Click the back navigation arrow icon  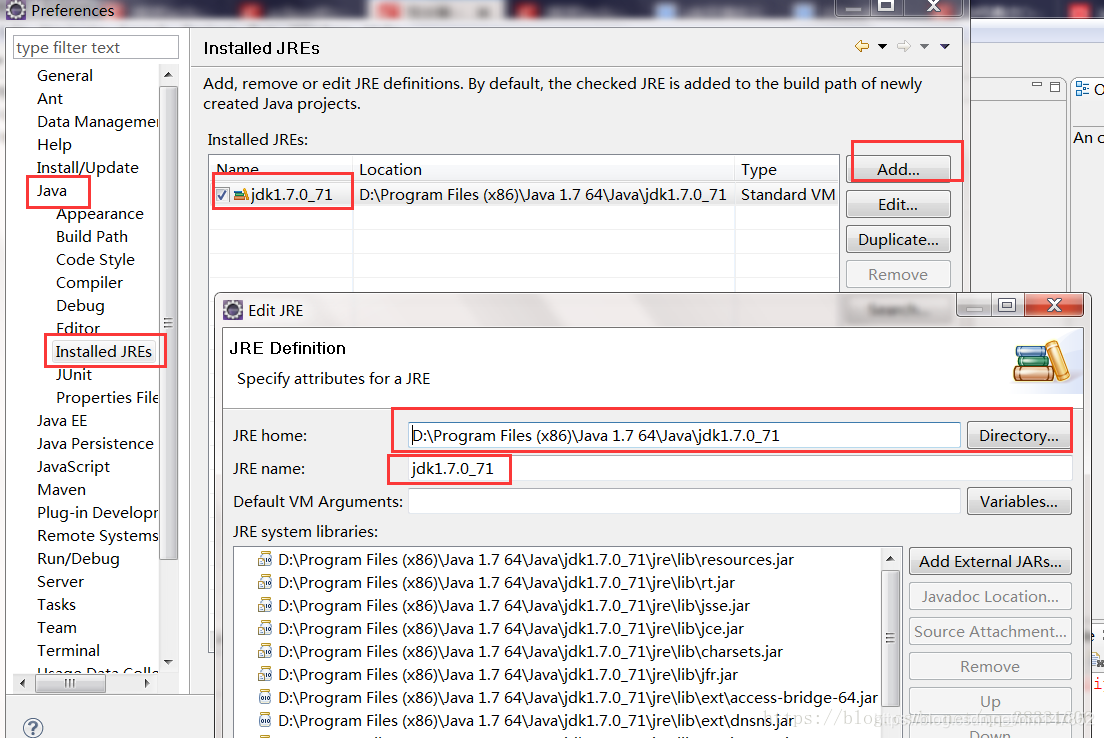(862, 46)
